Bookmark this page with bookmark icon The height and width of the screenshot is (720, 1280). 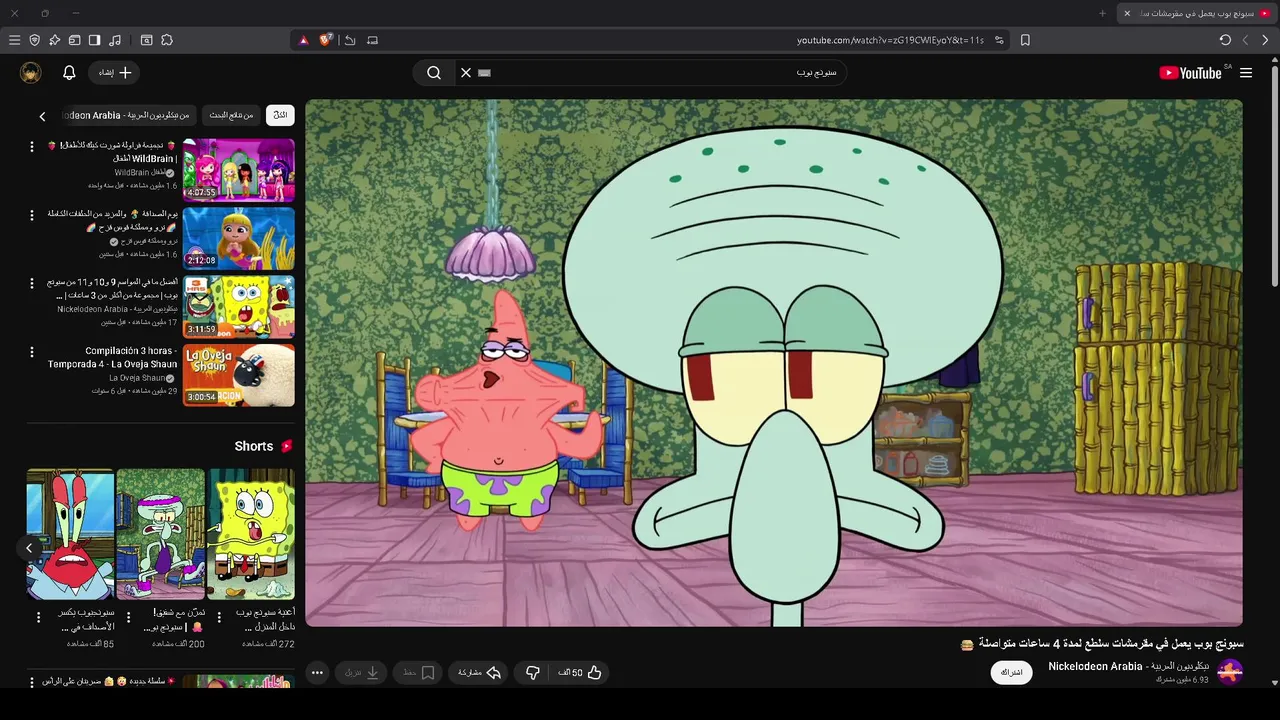pyautogui.click(x=1025, y=40)
